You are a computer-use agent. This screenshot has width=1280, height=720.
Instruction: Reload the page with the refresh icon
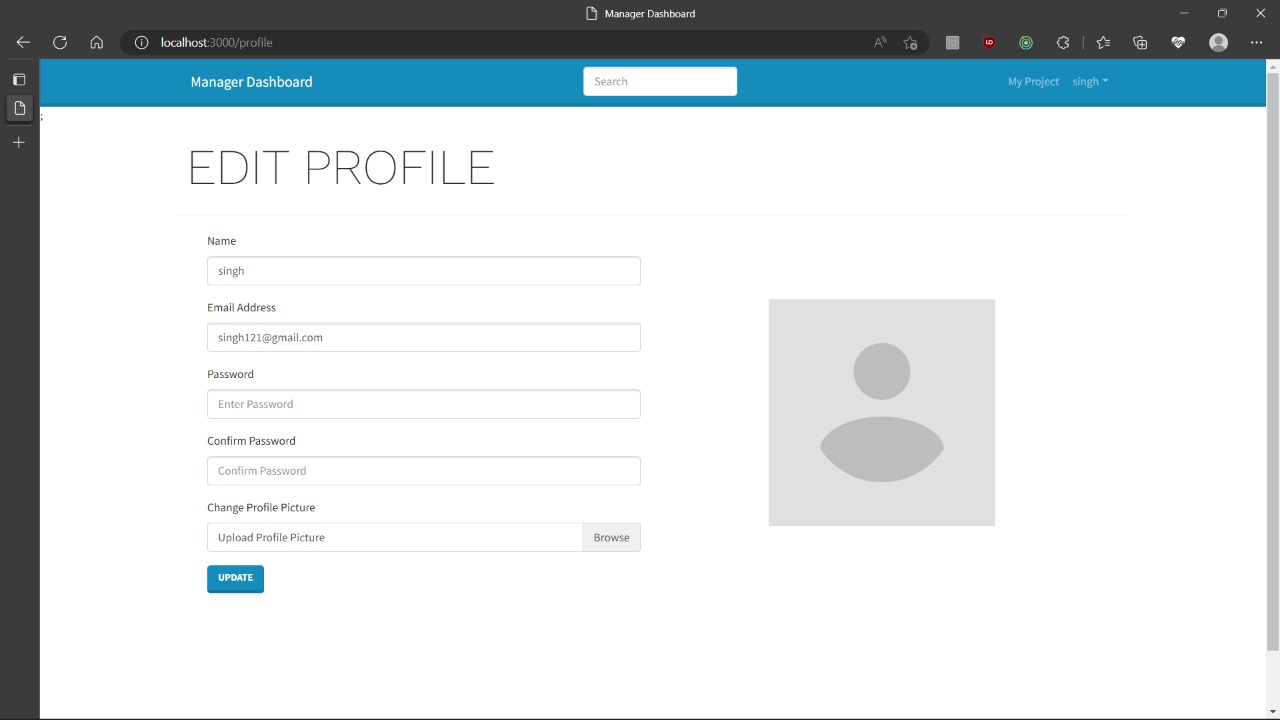point(60,42)
